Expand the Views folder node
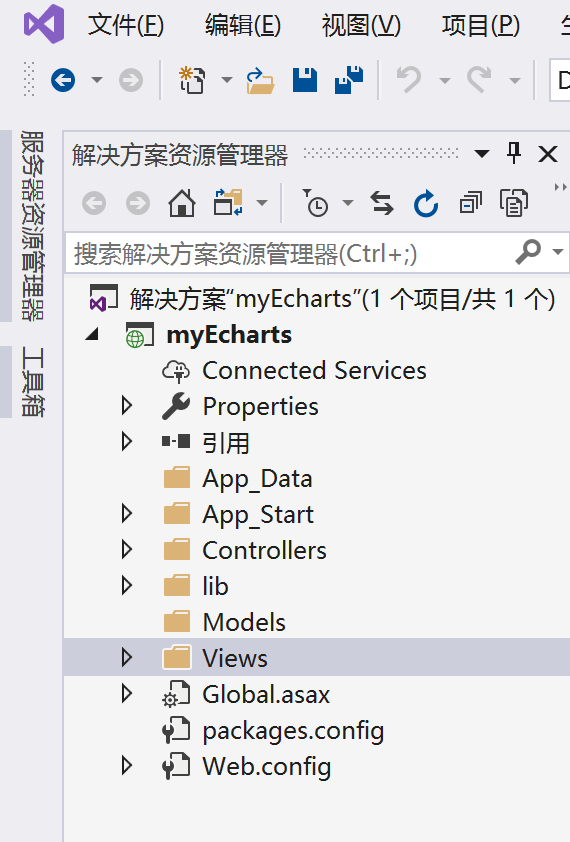570x842 pixels. click(x=127, y=657)
